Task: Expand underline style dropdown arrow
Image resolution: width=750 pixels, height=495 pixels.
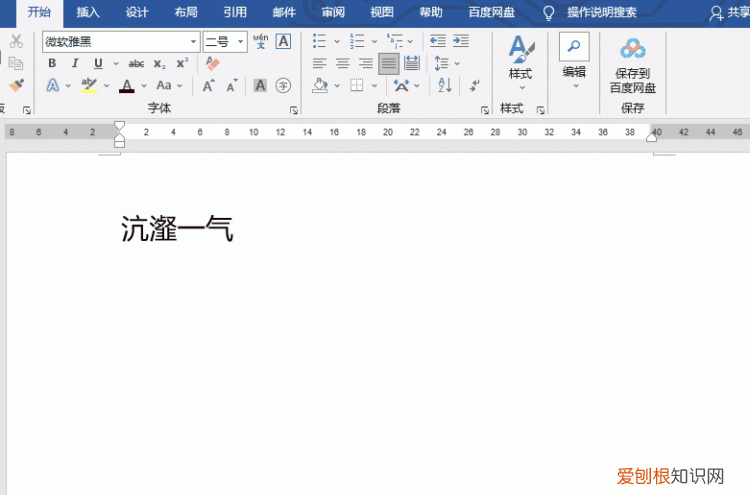Action: click(x=116, y=63)
